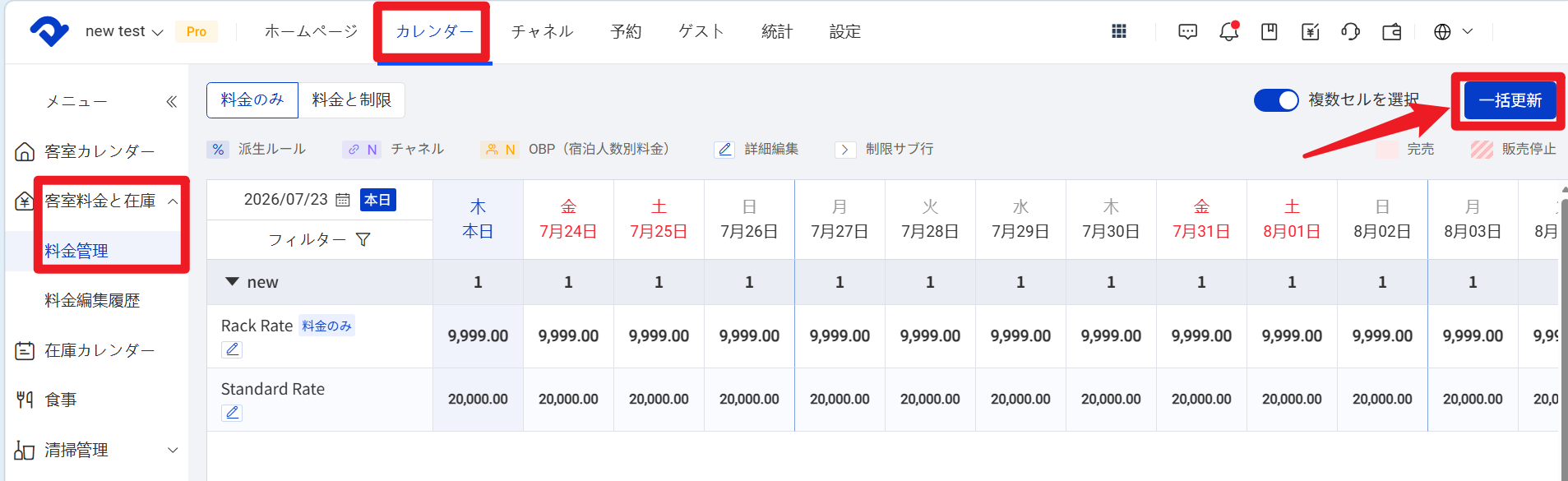
Task: Open the headset support icon
Action: [x=1350, y=31]
